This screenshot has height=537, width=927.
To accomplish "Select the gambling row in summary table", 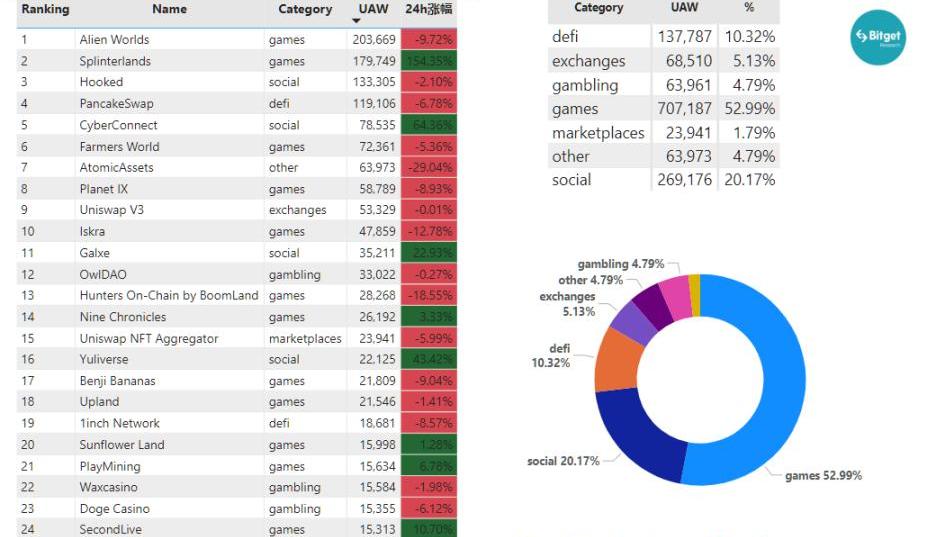I will [664, 85].
